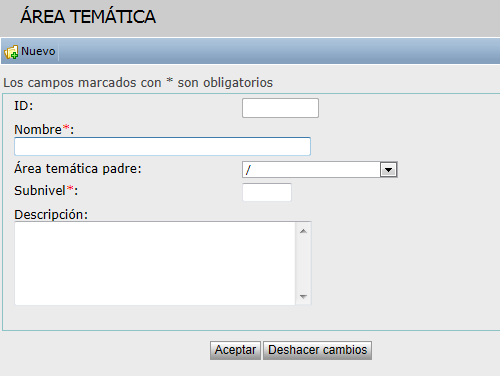Click the 'Descripción:' label
The image size is (500, 376).
(51, 215)
